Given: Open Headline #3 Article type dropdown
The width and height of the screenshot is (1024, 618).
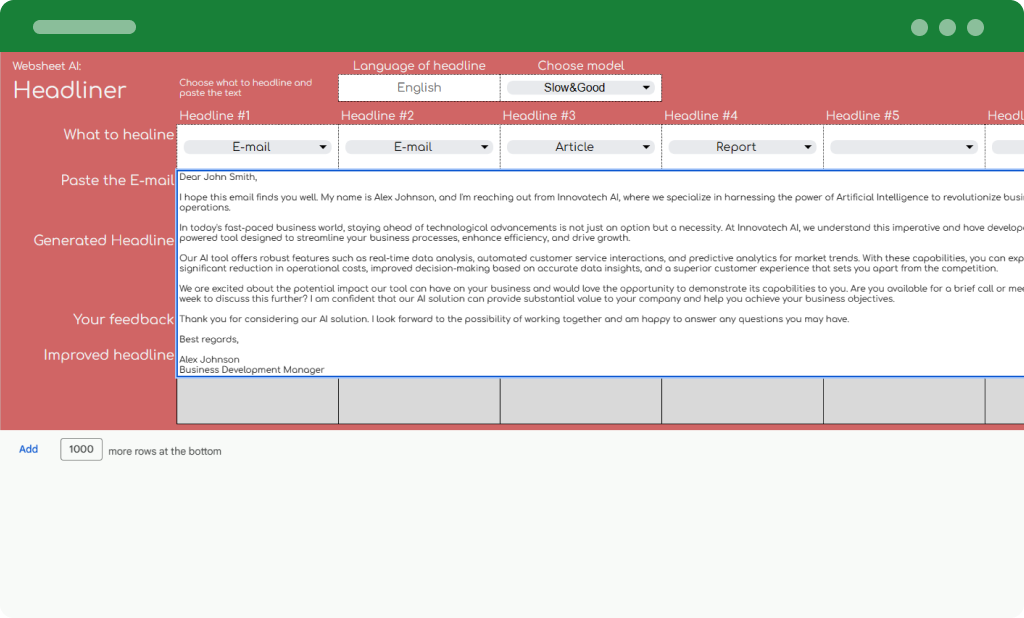Looking at the screenshot, I should pyautogui.click(x=581, y=147).
